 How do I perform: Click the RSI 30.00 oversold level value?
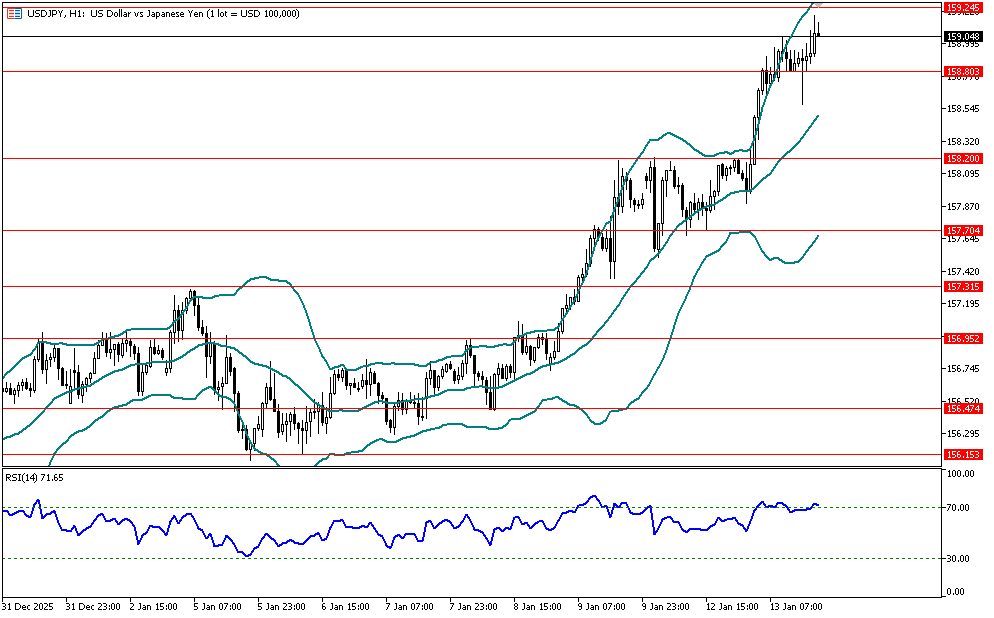[x=959, y=558]
